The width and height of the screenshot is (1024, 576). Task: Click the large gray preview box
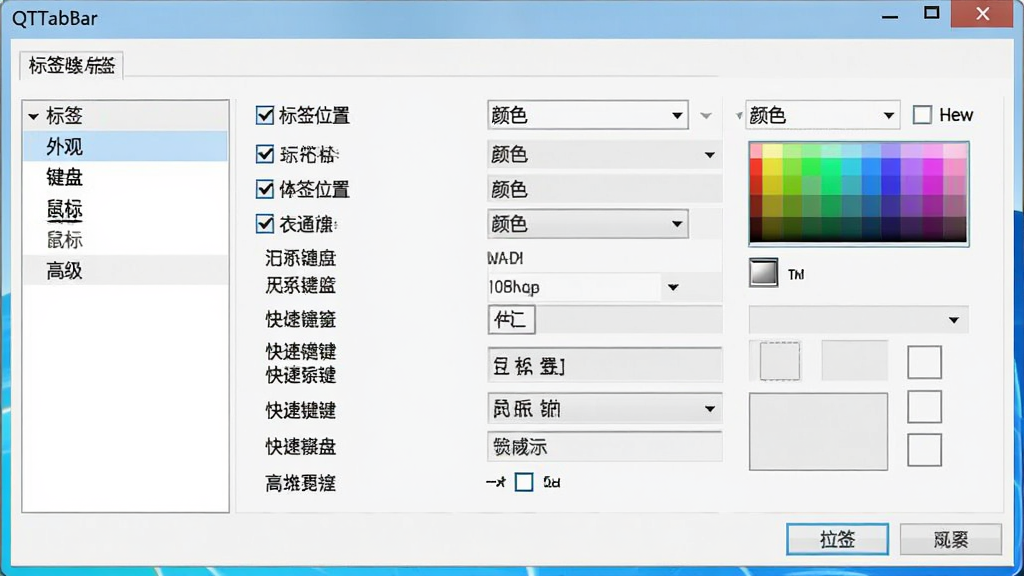818,431
